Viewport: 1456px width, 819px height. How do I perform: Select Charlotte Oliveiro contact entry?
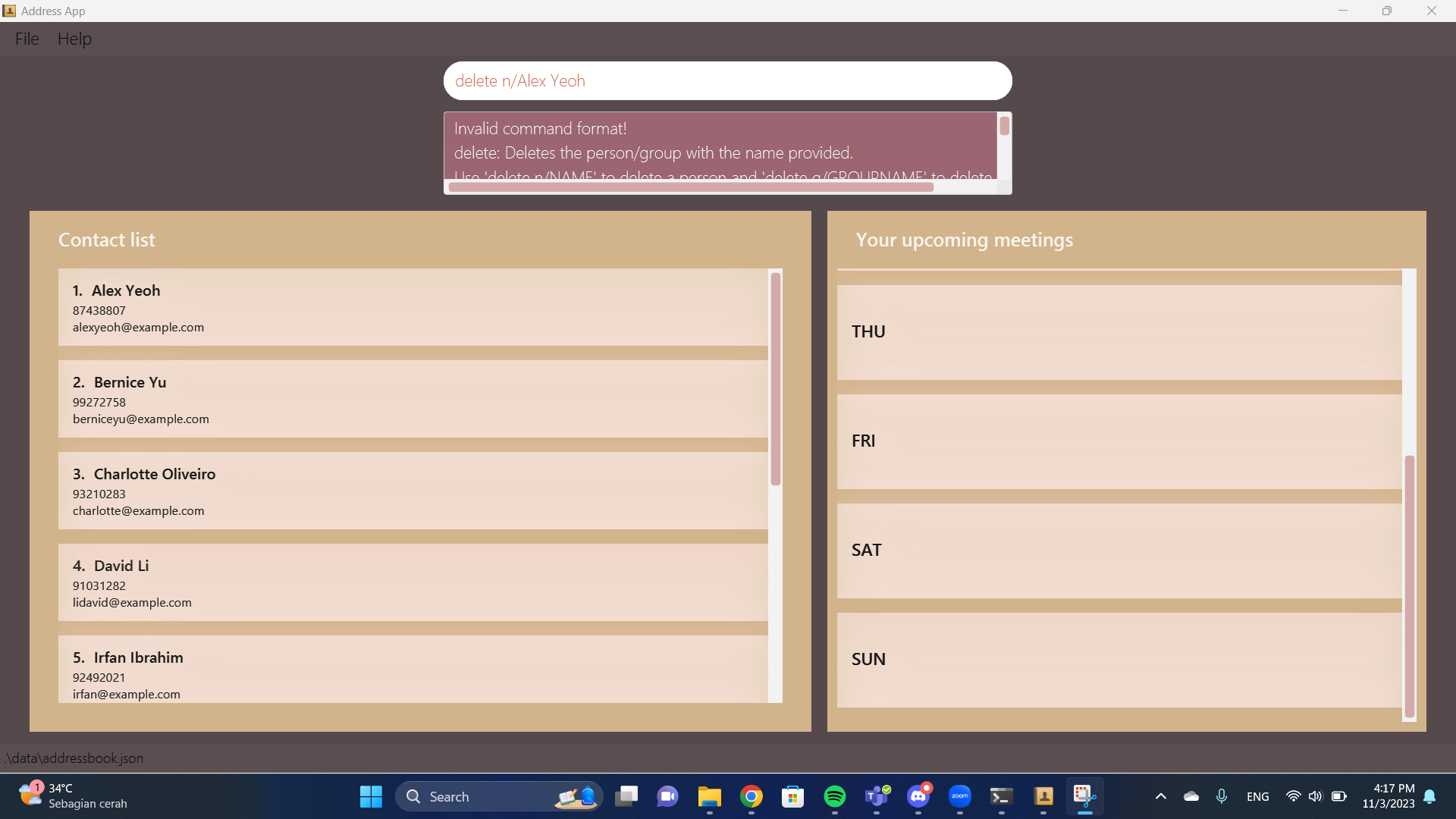tap(413, 491)
